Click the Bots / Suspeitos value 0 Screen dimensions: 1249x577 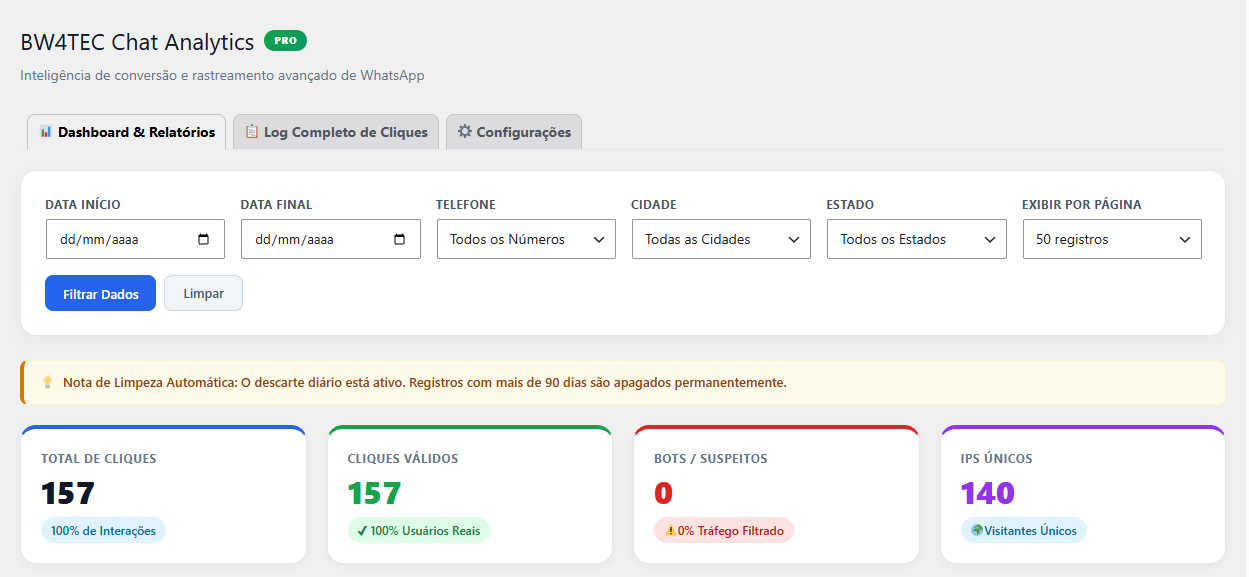tap(664, 494)
